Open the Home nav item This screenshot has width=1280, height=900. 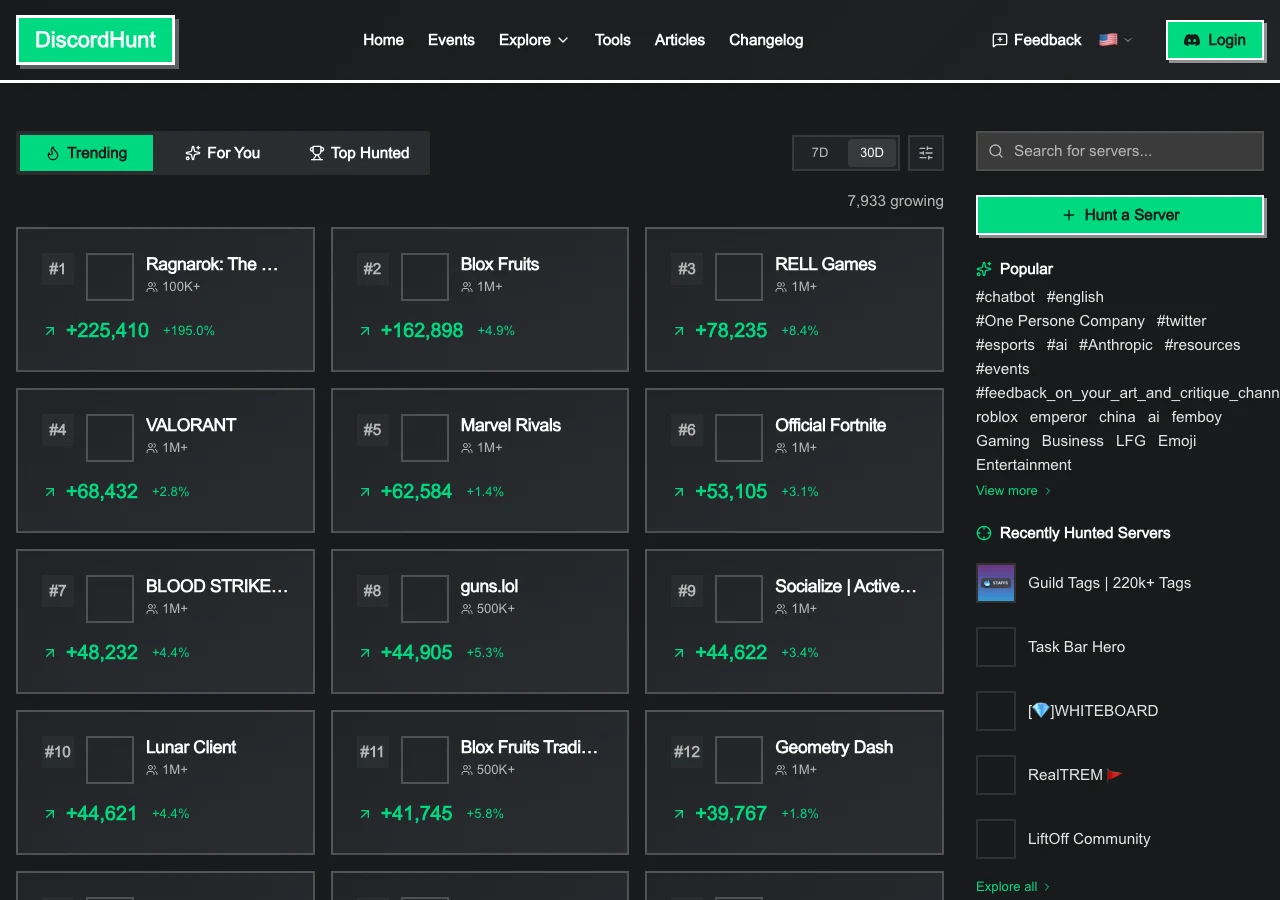coord(383,40)
